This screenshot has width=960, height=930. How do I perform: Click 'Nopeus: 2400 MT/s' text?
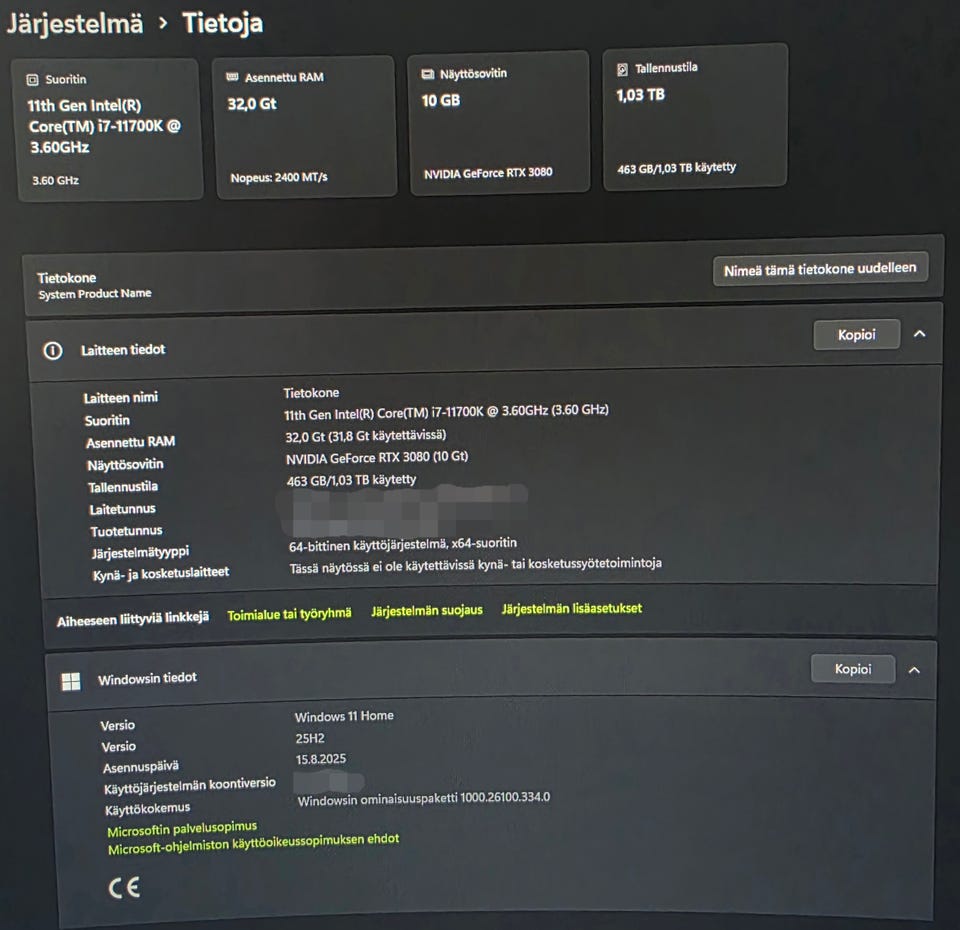[x=279, y=178]
